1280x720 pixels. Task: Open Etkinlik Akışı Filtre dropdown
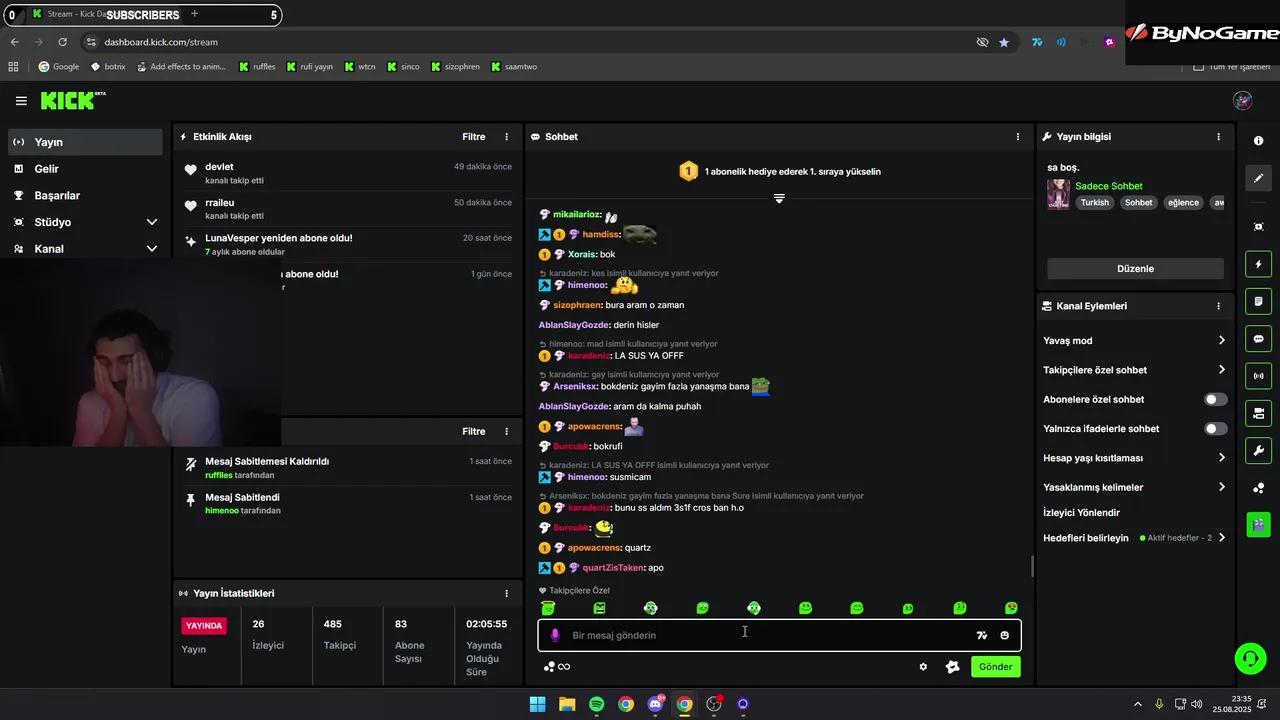(x=474, y=137)
